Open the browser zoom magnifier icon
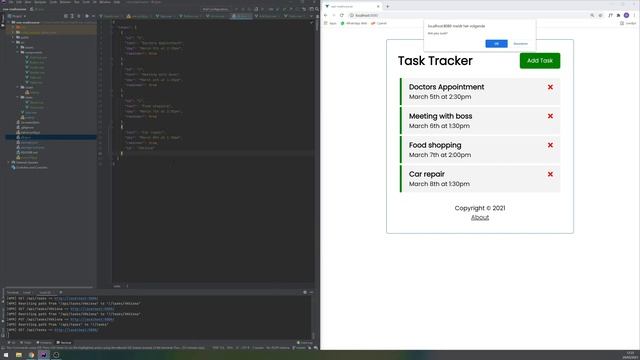The image size is (640, 360). coord(592,15)
